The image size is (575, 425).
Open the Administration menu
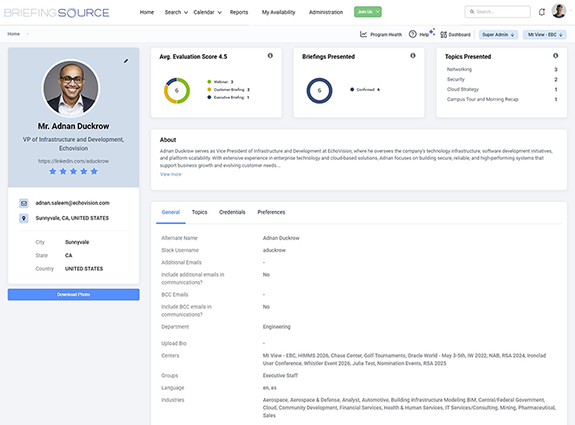[326, 12]
